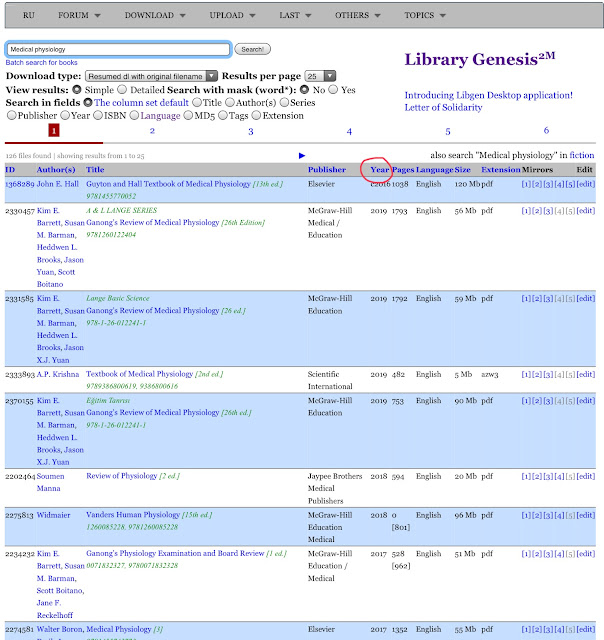Open the Lange Basic Science series link
Image resolution: width=604 pixels, height=640 pixels.
[118, 298]
